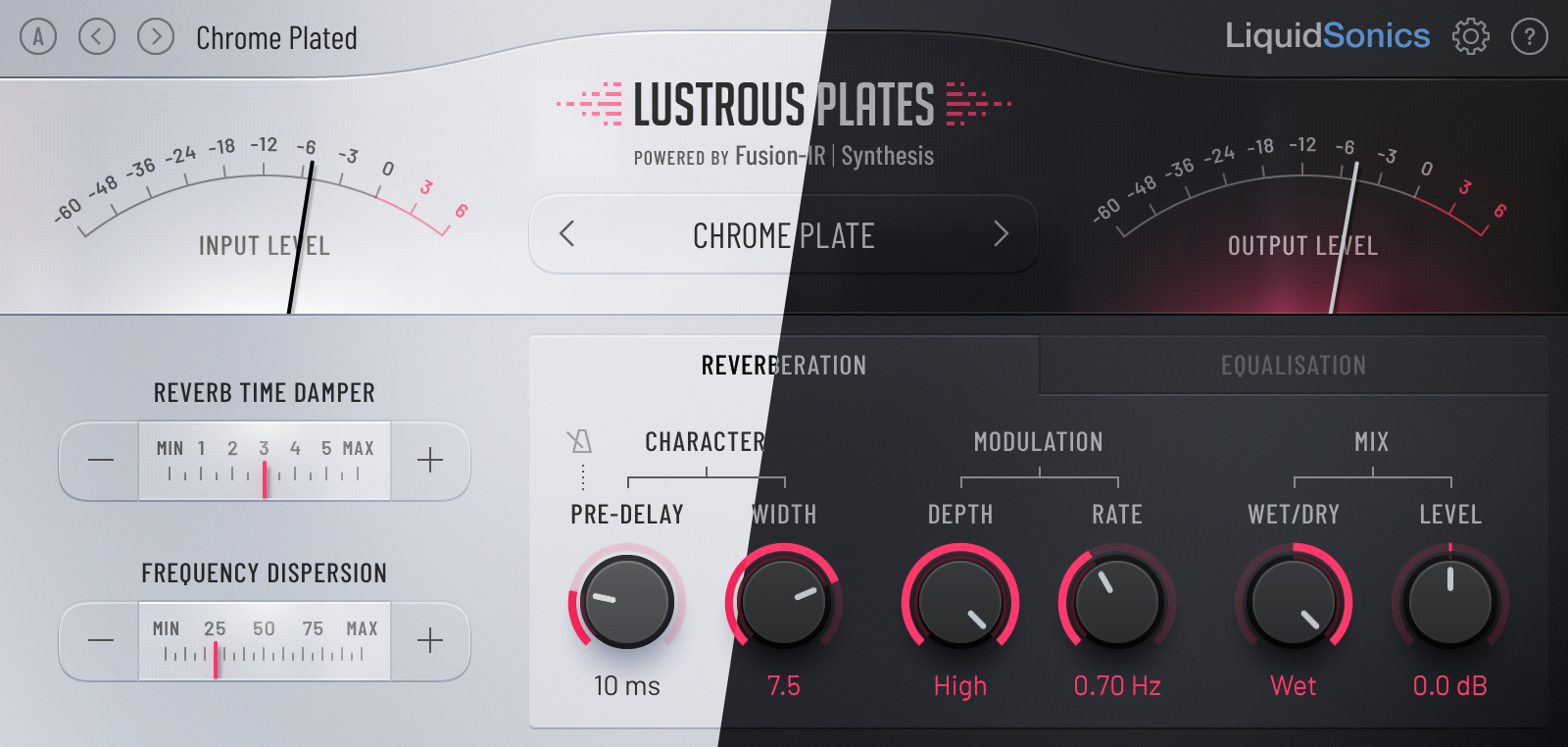
Task: Click the Wet/Dry mix knob
Action: point(1294,602)
